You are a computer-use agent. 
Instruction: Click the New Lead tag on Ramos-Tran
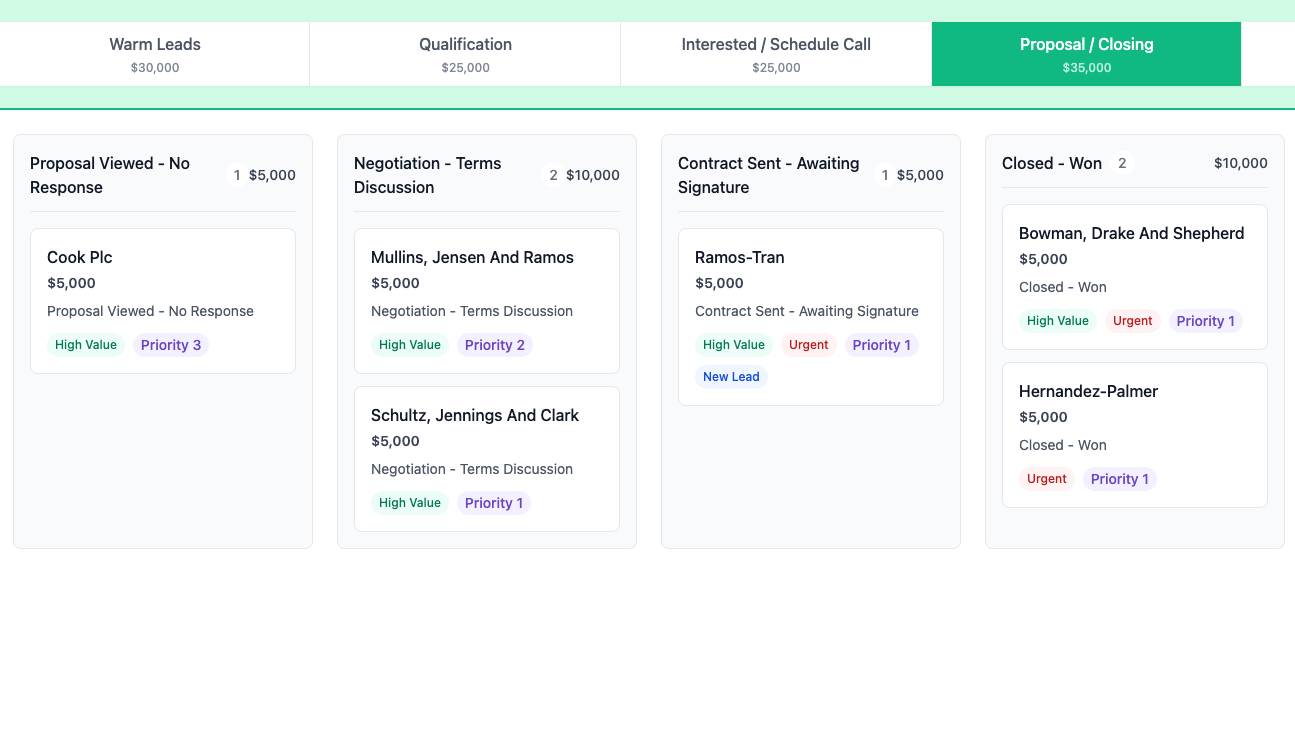731,376
